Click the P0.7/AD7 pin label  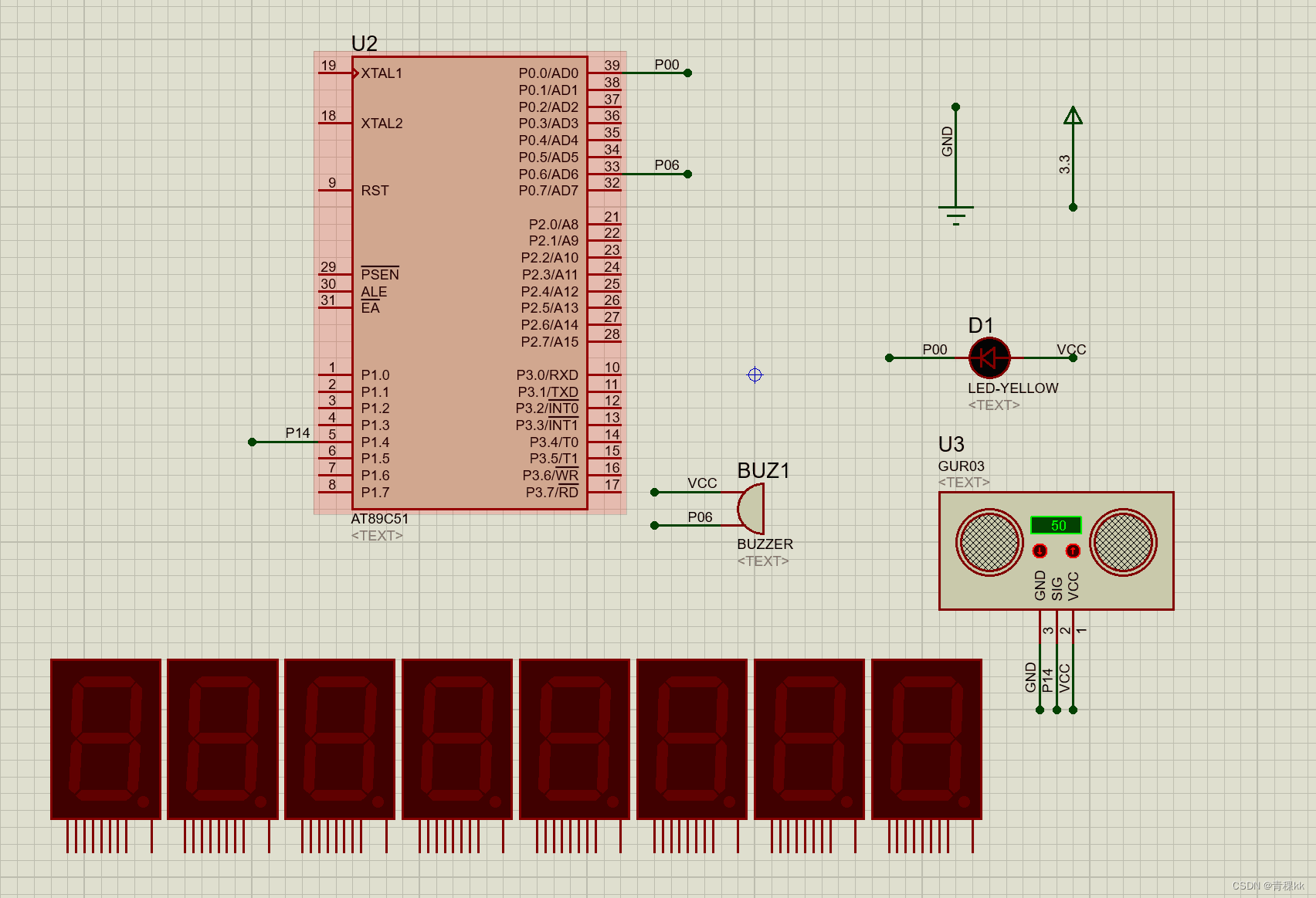coord(548,191)
